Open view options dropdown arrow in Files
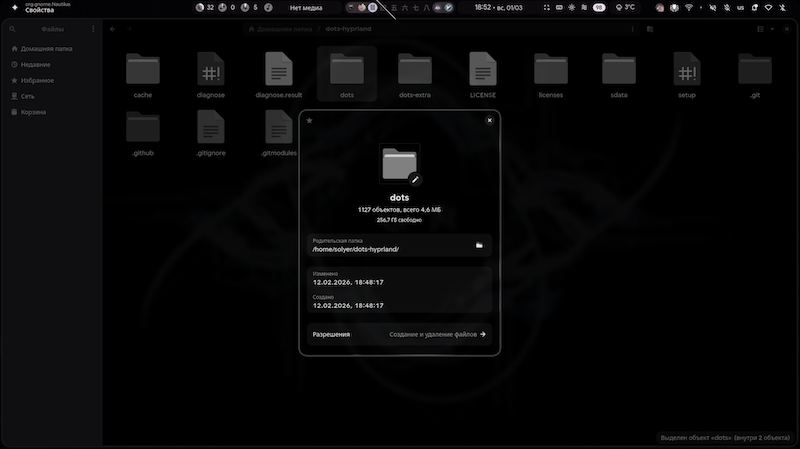This screenshot has width=800, height=449. click(772, 29)
